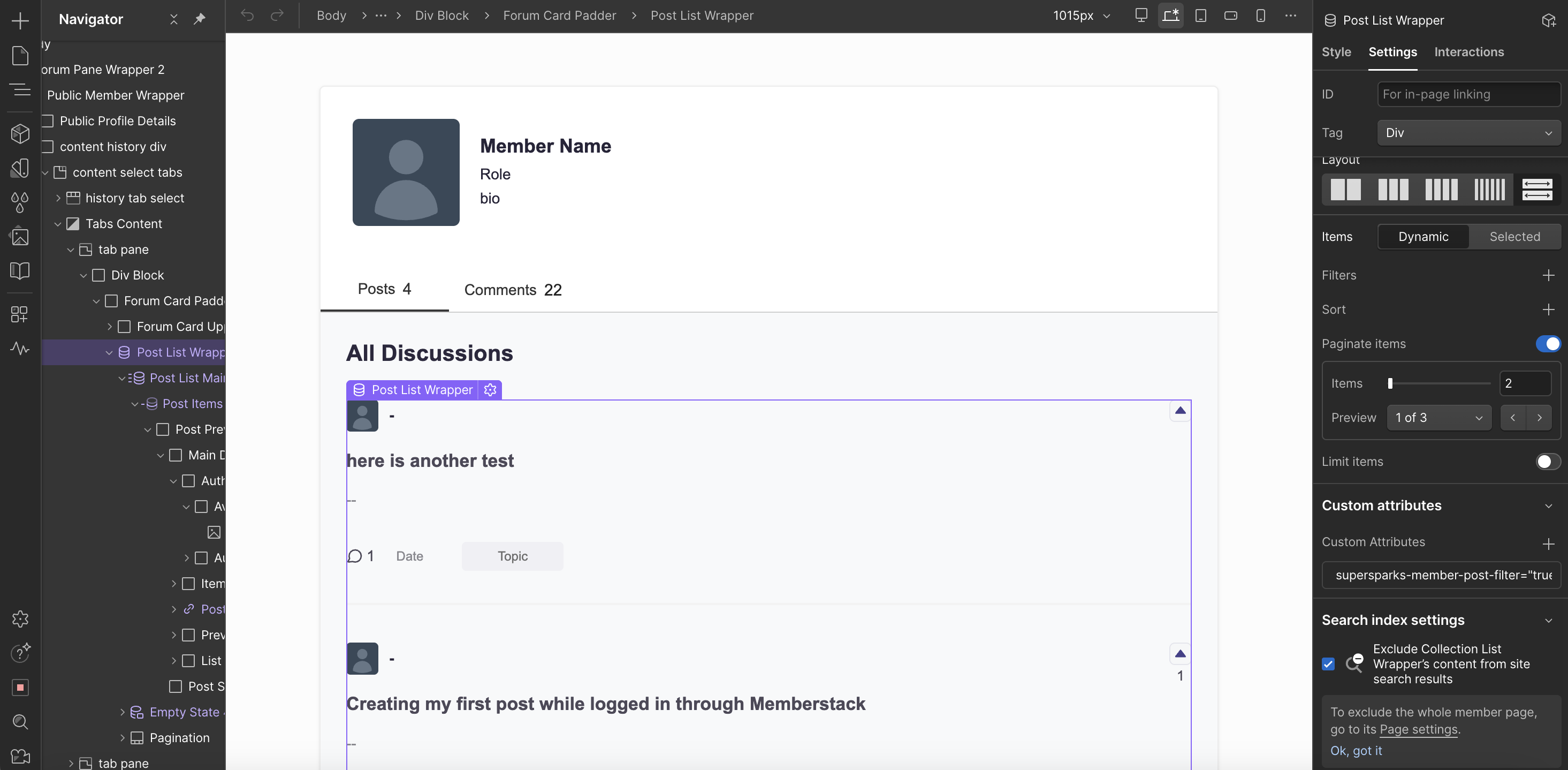Image resolution: width=1568 pixels, height=770 pixels.
Task: Adjust the pagination Items slider
Action: [x=1390, y=383]
